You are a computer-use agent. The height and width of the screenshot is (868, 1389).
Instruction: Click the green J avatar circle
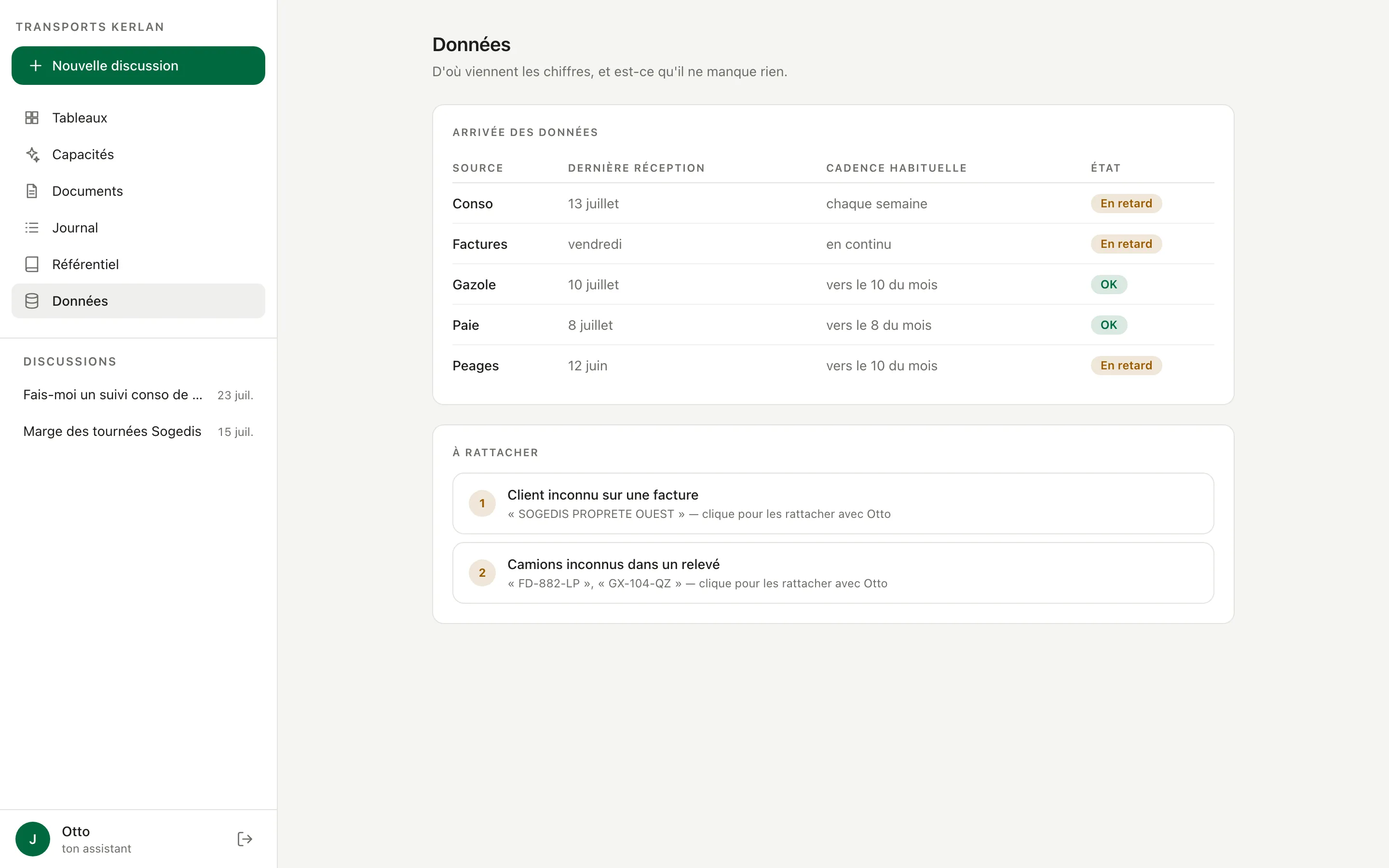33,839
